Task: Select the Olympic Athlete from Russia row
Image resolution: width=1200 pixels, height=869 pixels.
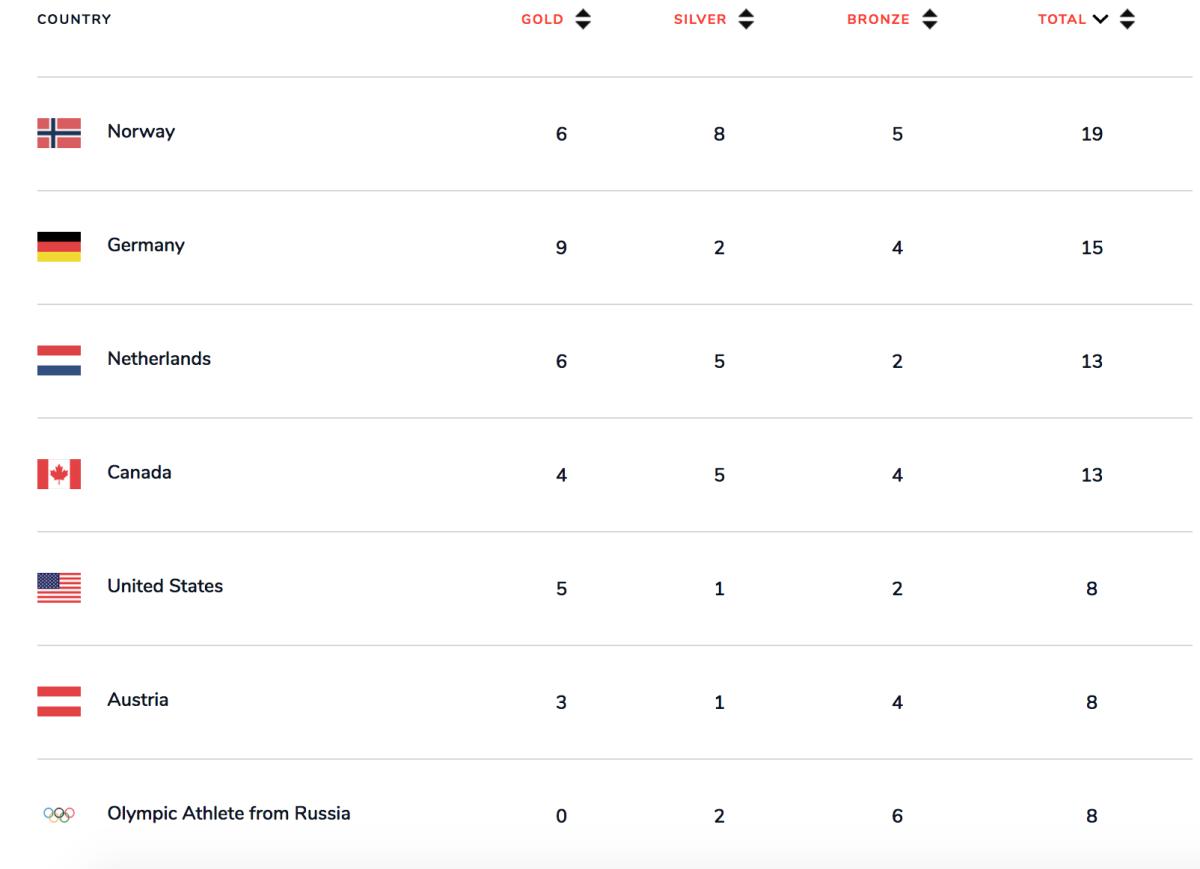Action: [229, 813]
